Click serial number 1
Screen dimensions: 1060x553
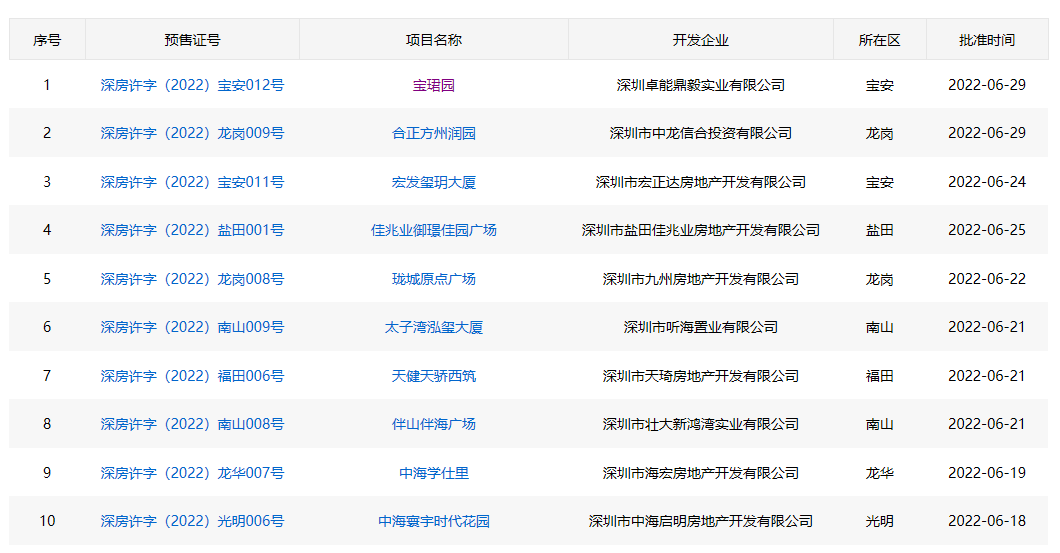[x=47, y=85]
